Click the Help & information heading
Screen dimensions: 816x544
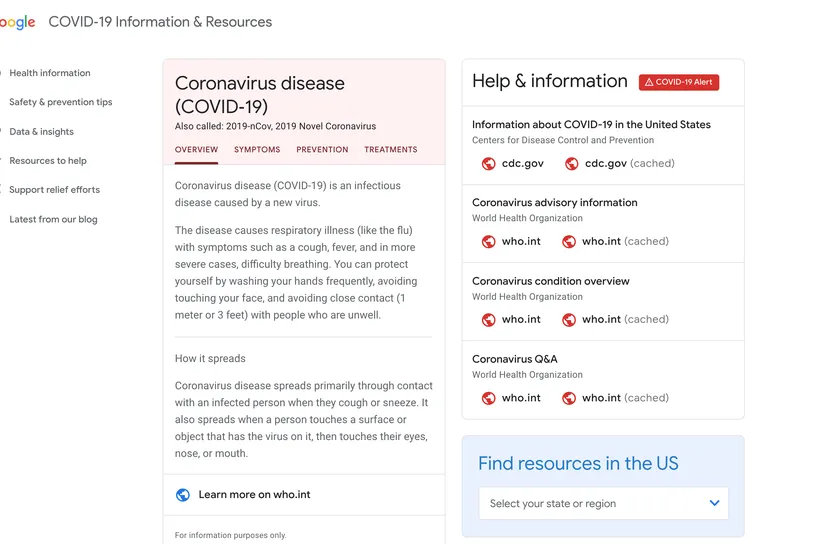click(550, 81)
